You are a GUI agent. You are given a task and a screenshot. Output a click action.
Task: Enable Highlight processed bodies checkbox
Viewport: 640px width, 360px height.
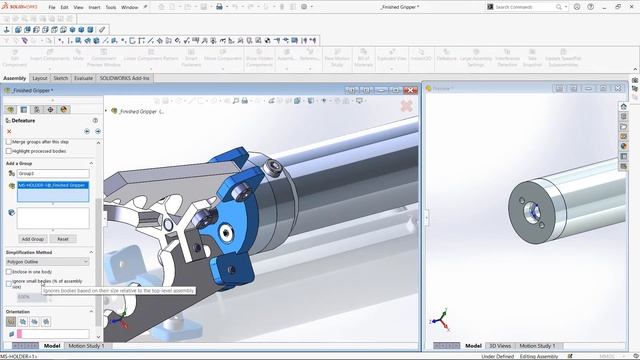pyautogui.click(x=9, y=151)
